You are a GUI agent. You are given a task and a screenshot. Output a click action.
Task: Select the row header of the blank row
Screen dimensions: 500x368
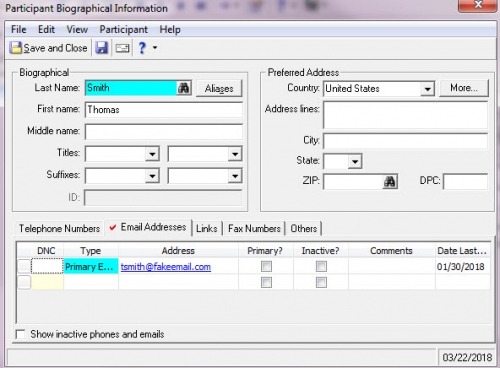click(24, 282)
